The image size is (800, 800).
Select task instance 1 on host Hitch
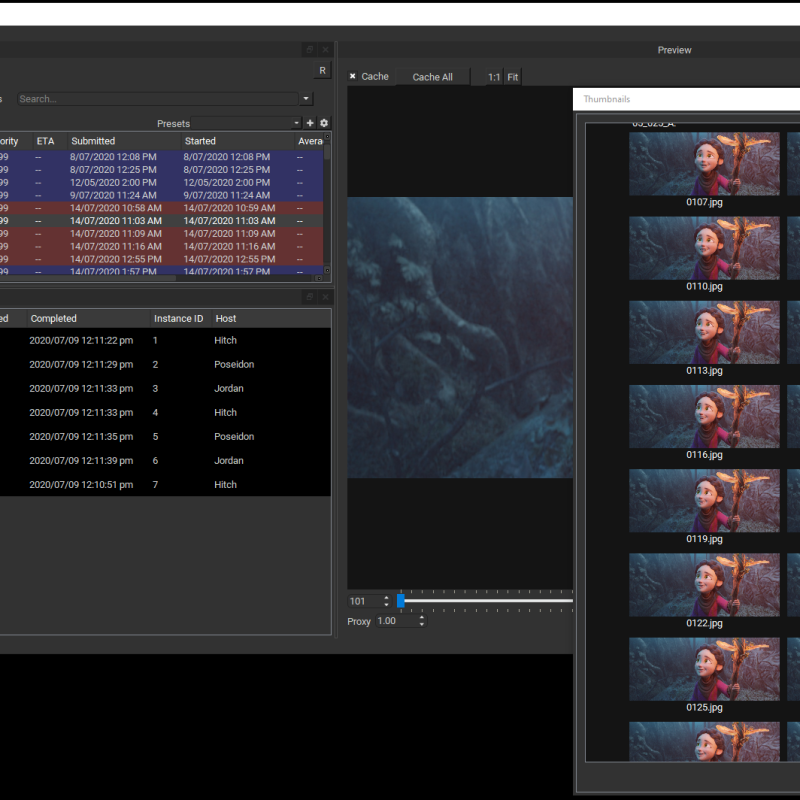click(165, 340)
